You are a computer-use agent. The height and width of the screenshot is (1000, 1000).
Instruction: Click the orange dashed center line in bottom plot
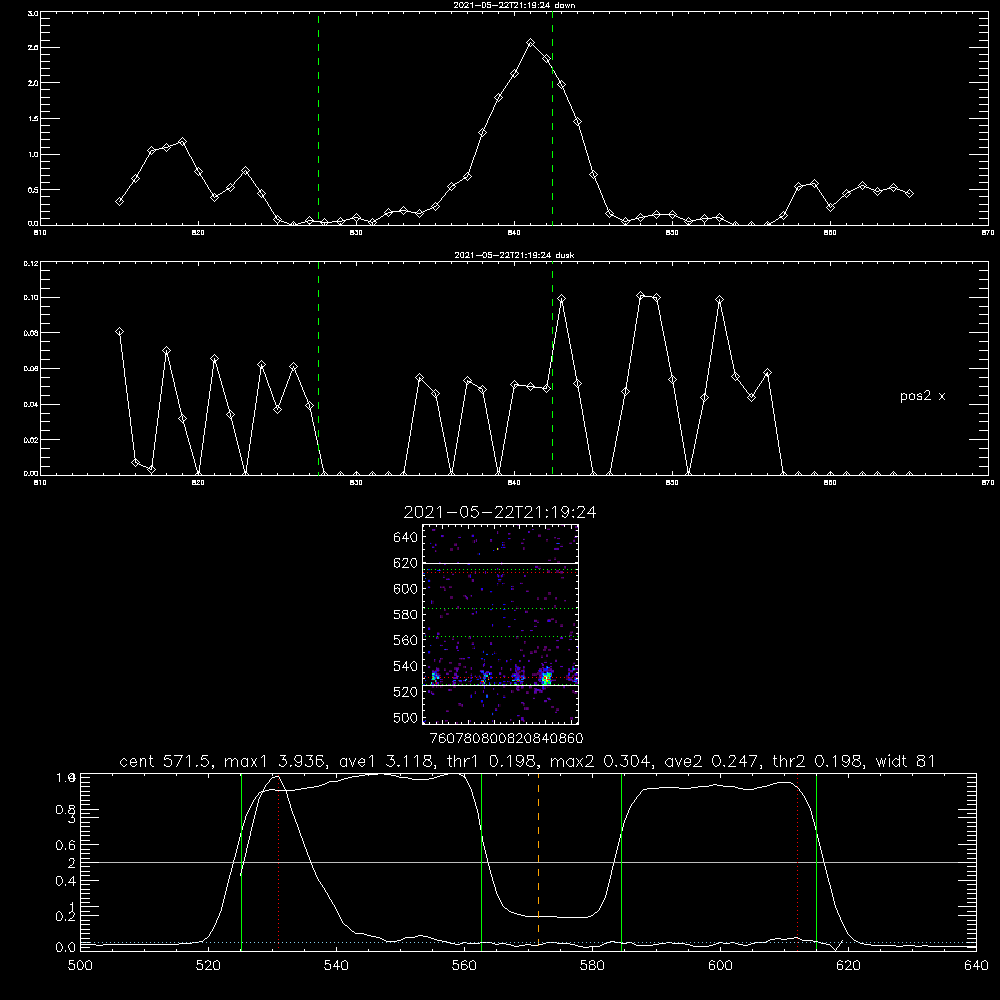click(x=538, y=860)
